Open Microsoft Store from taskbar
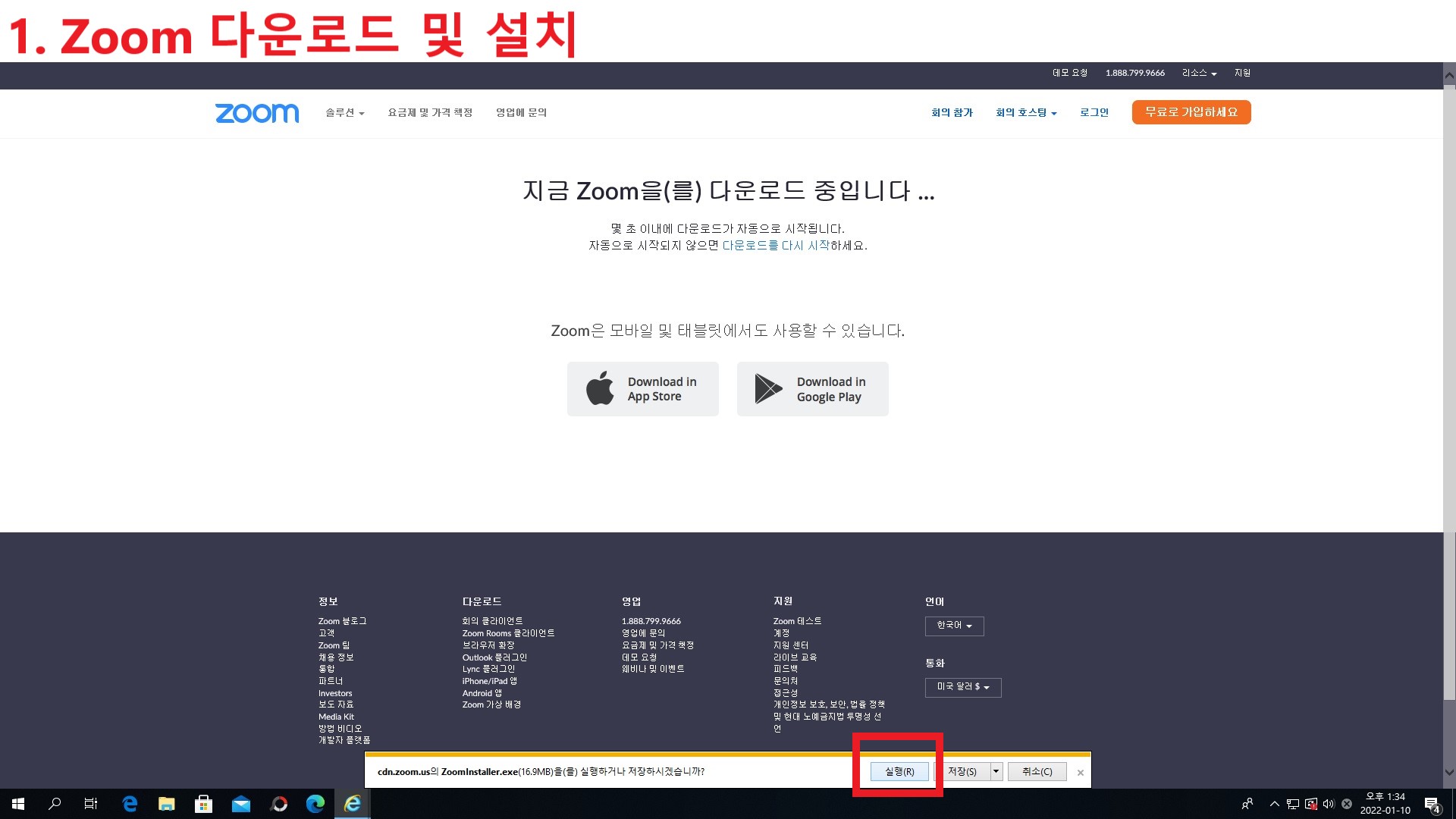Viewport: 1456px width, 819px height. [x=203, y=804]
